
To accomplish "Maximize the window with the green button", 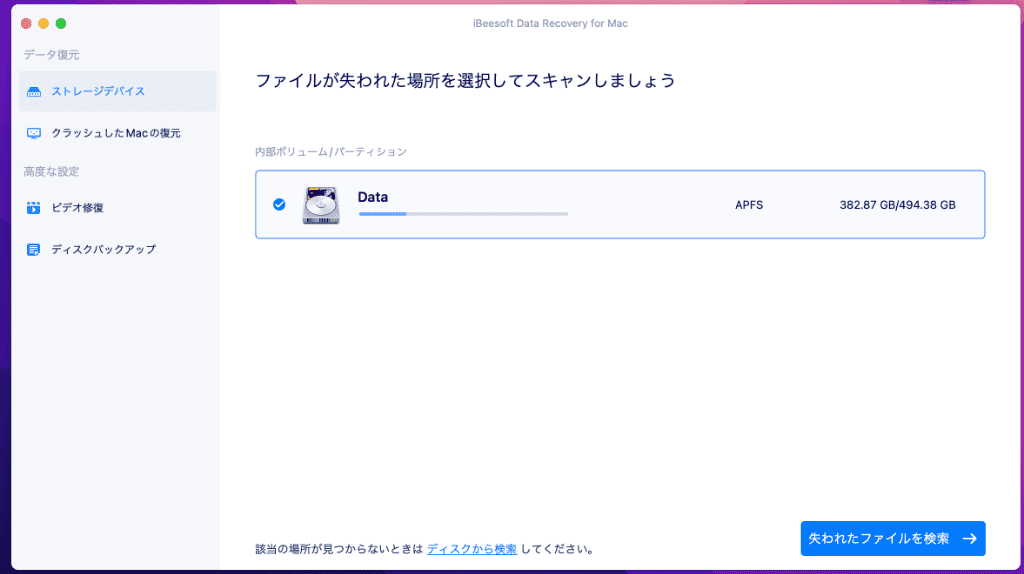I will 61,24.
